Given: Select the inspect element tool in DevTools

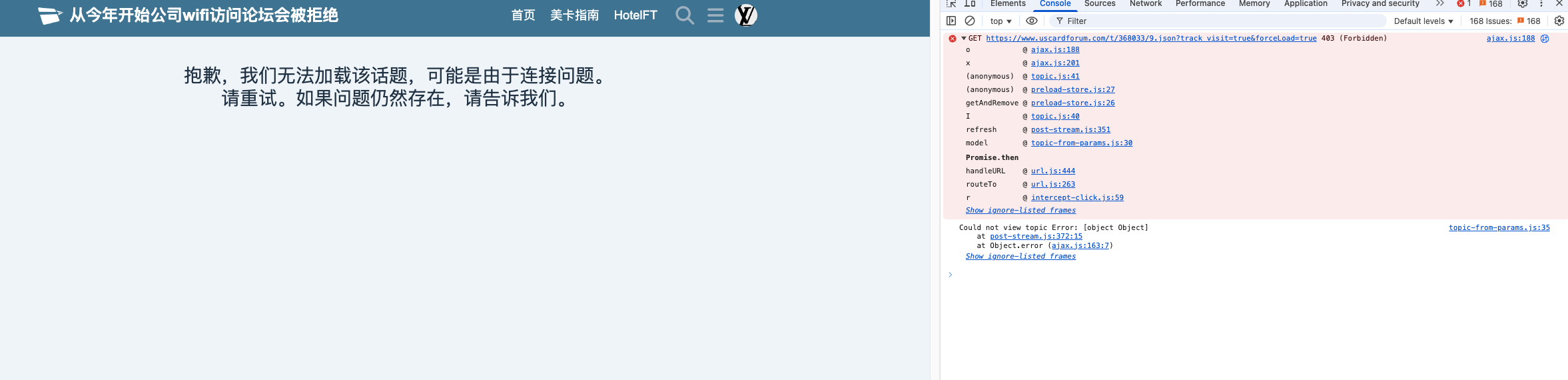Looking at the screenshot, I should (951, 3).
